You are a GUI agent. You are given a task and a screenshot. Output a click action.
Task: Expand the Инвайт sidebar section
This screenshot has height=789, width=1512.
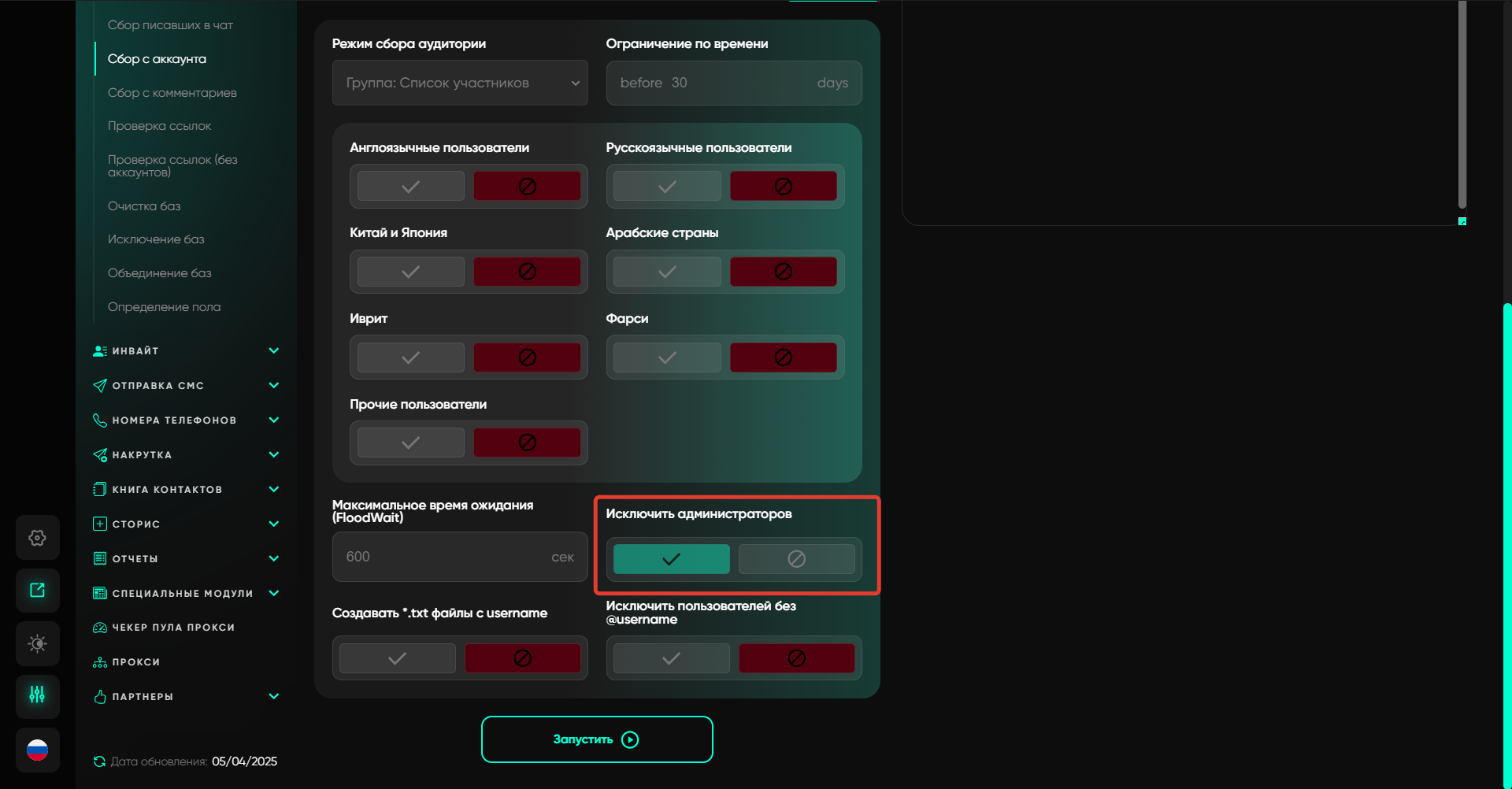(185, 351)
